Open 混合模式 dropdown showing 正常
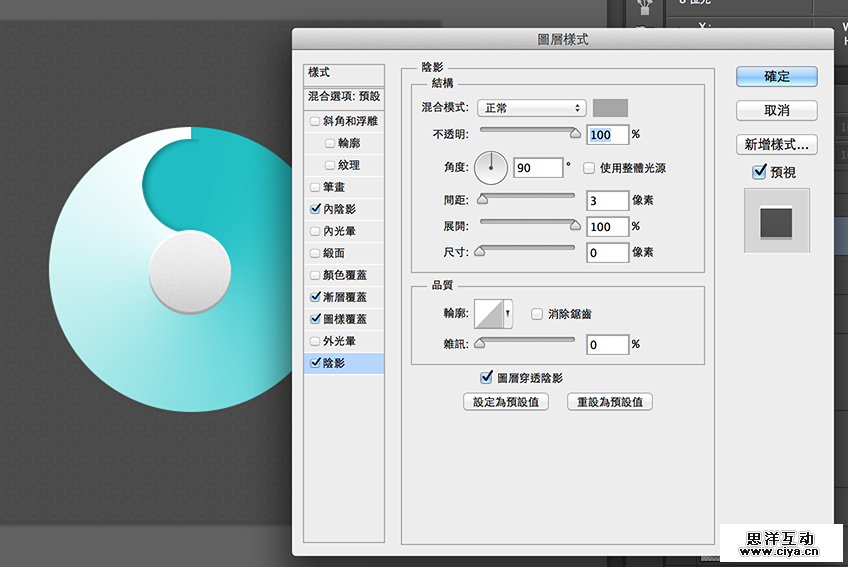This screenshot has height=567, width=848. [532, 108]
